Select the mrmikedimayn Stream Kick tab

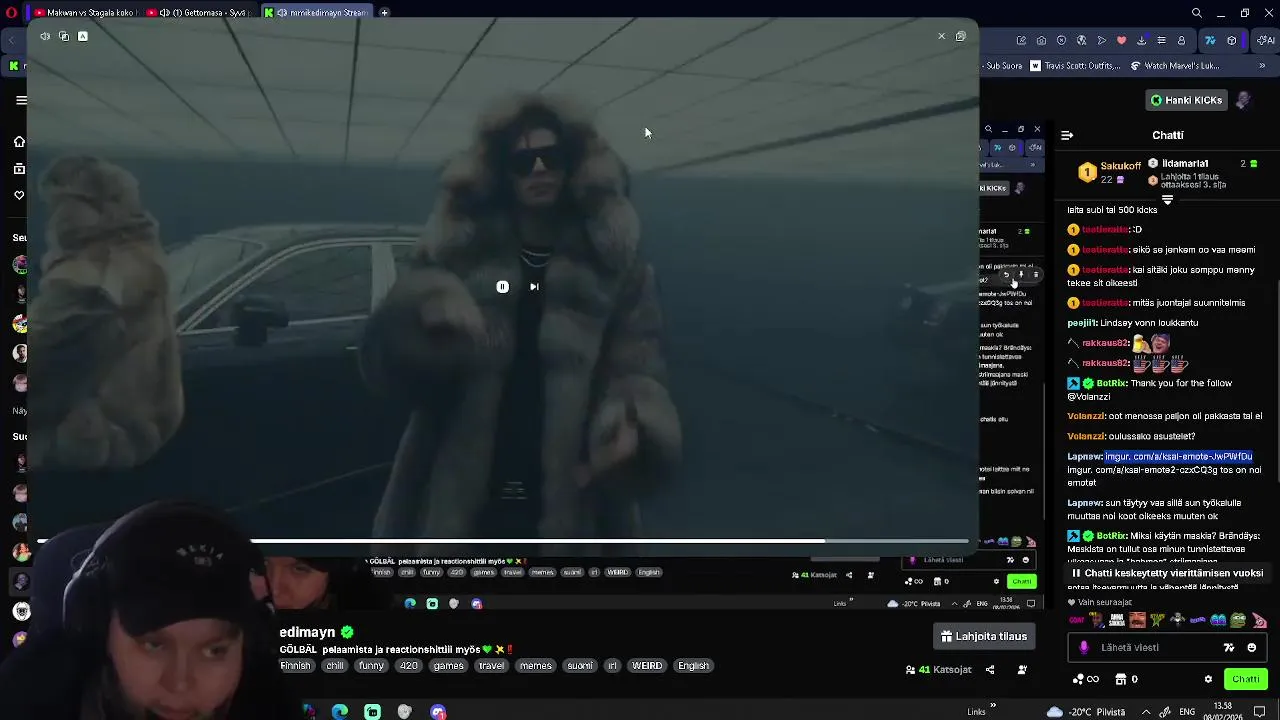(316, 13)
